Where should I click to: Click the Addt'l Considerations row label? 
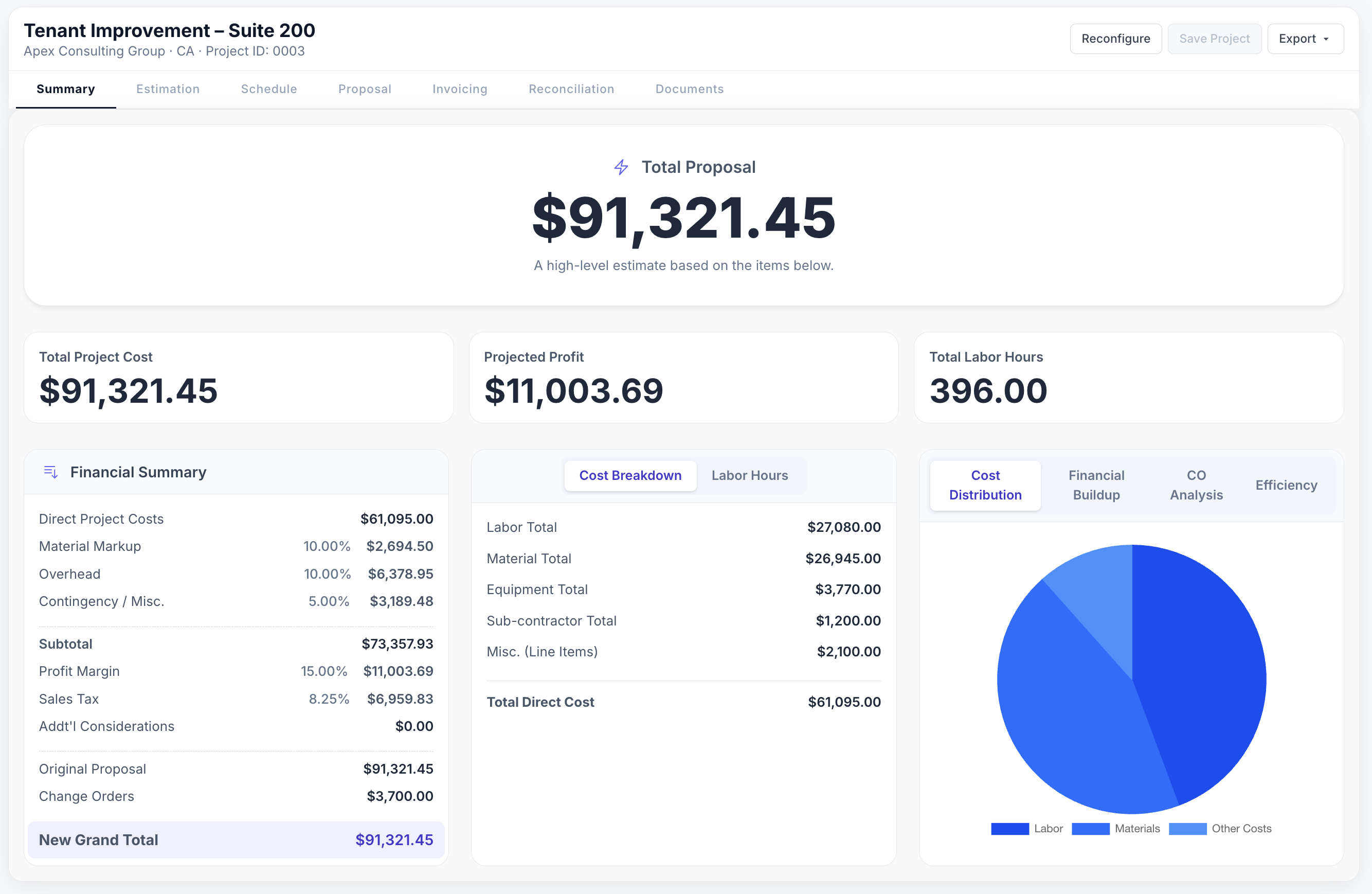(106, 726)
